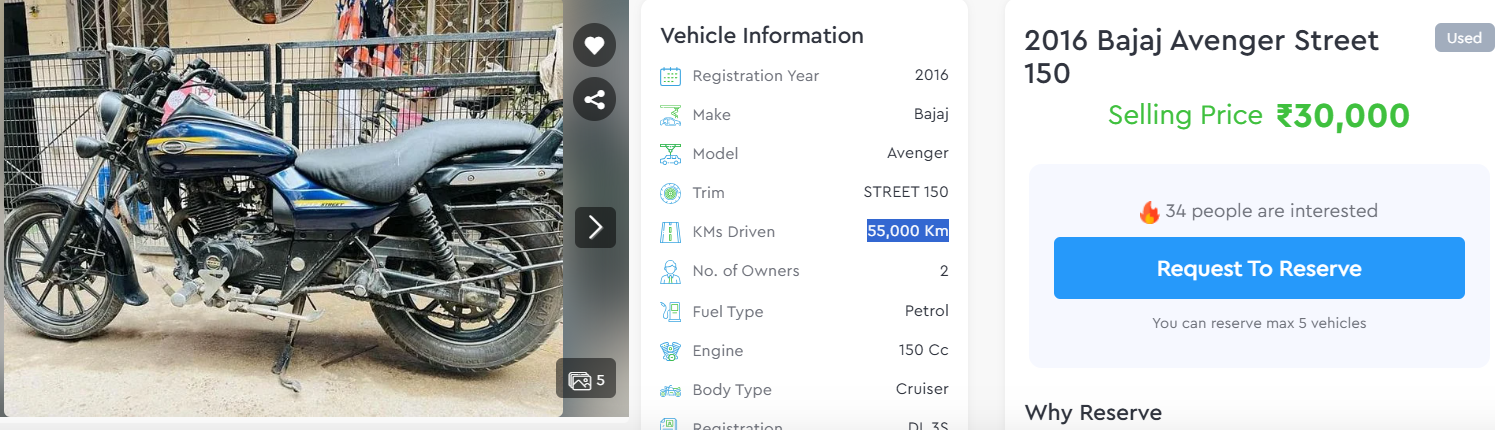Click the Body Type motorcycle icon
This screenshot has width=1495, height=432.
[670, 390]
